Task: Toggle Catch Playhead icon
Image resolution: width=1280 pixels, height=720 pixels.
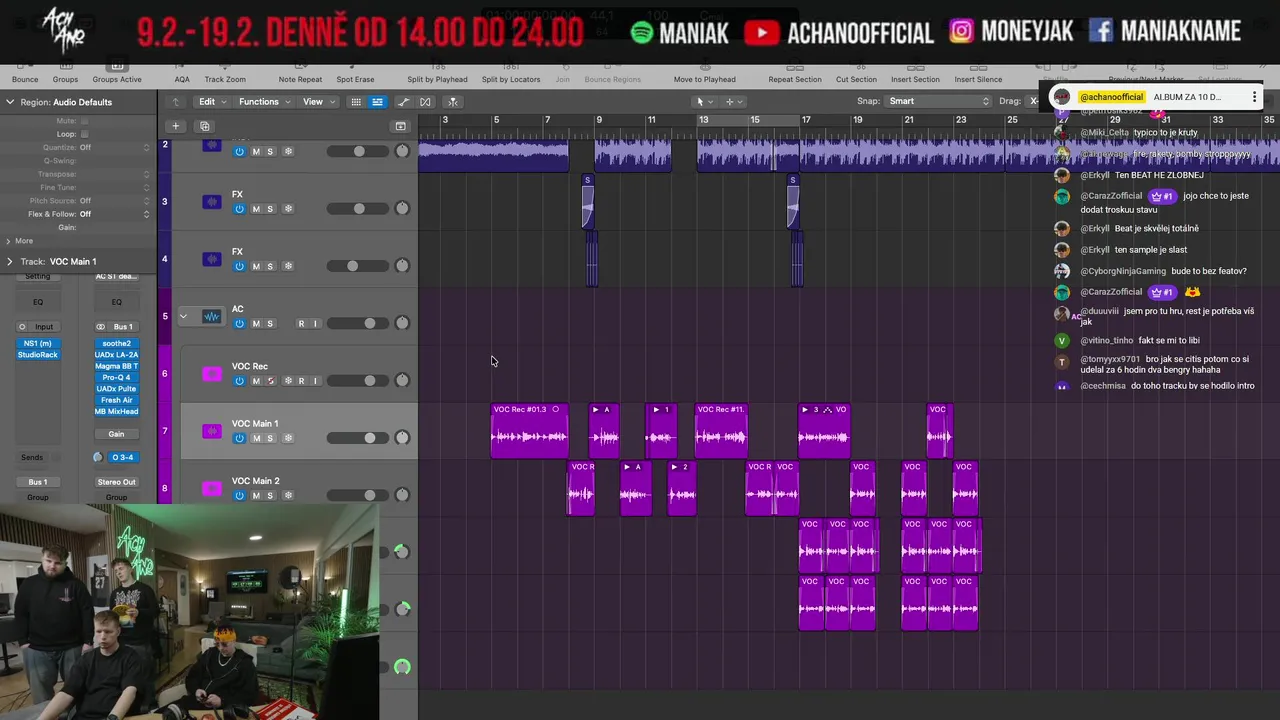Action: coord(453,102)
